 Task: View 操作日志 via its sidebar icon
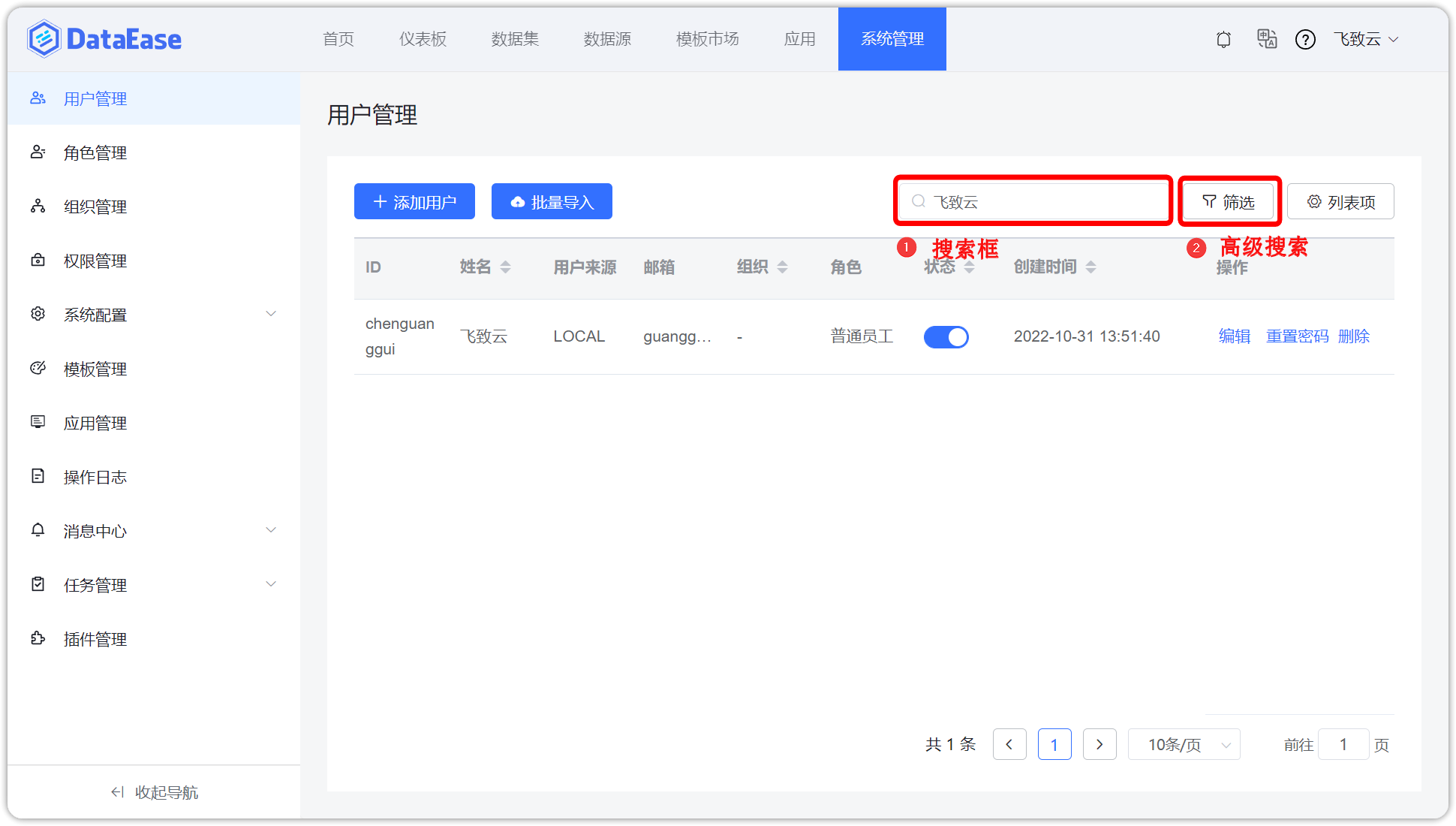pyautogui.click(x=95, y=477)
